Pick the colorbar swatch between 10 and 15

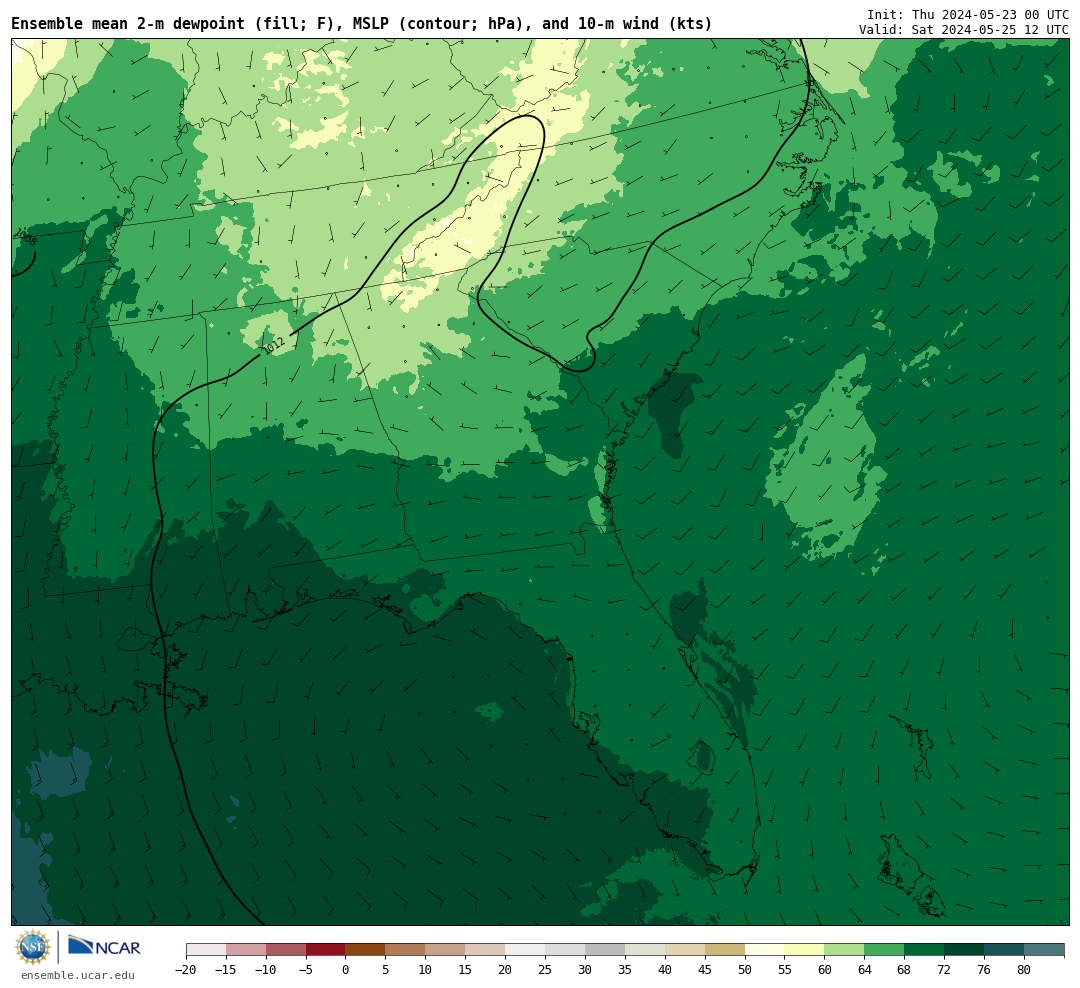click(446, 949)
